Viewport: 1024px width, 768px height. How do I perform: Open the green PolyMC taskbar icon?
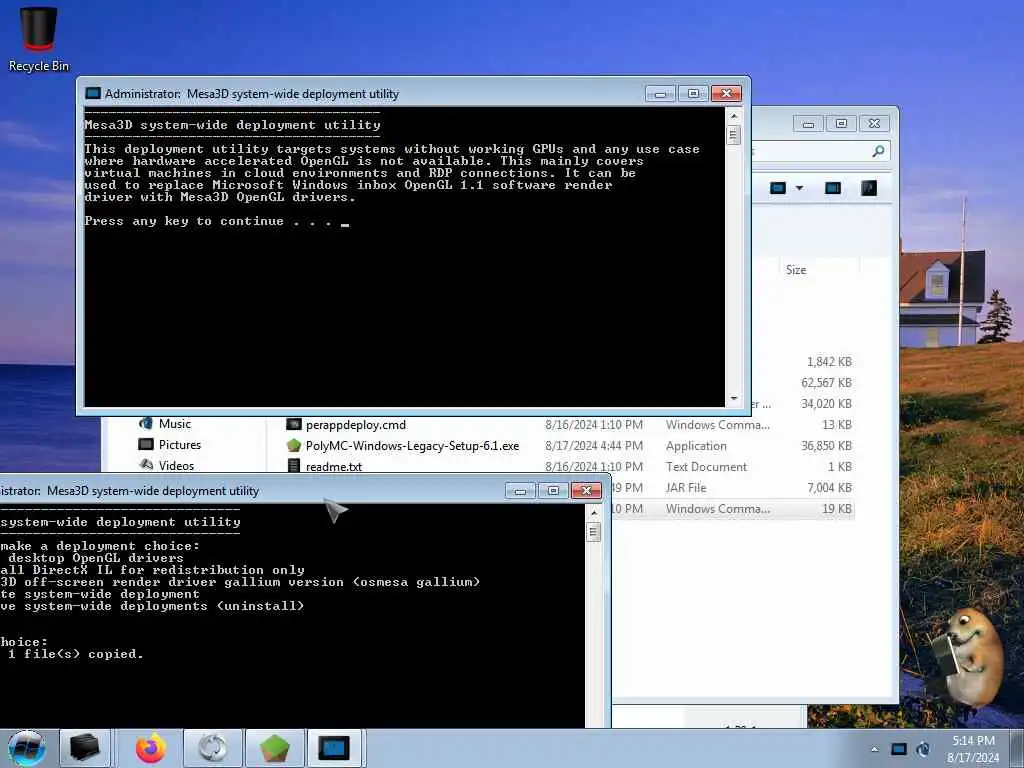pos(274,748)
